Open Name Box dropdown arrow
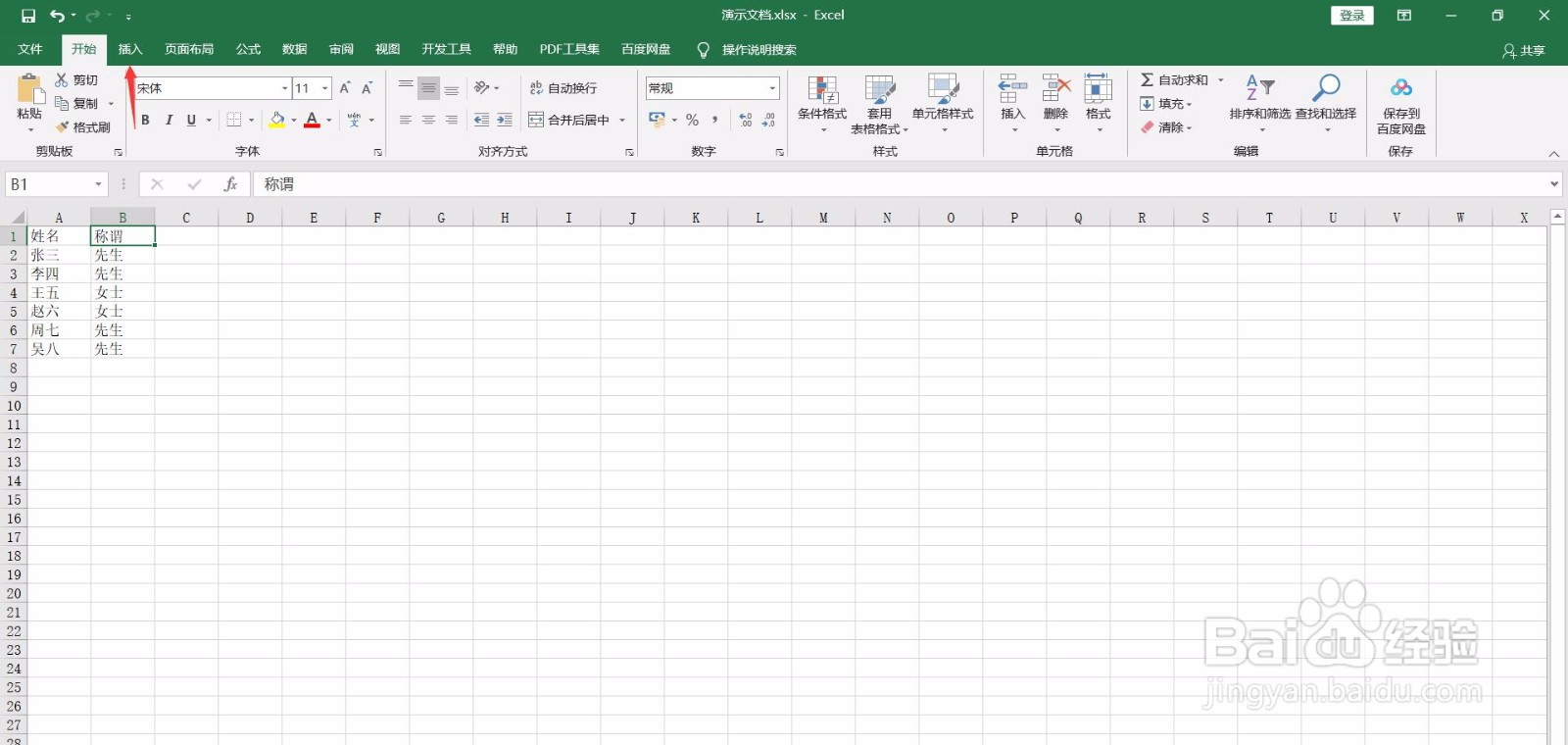The height and width of the screenshot is (745, 1568). (98, 184)
